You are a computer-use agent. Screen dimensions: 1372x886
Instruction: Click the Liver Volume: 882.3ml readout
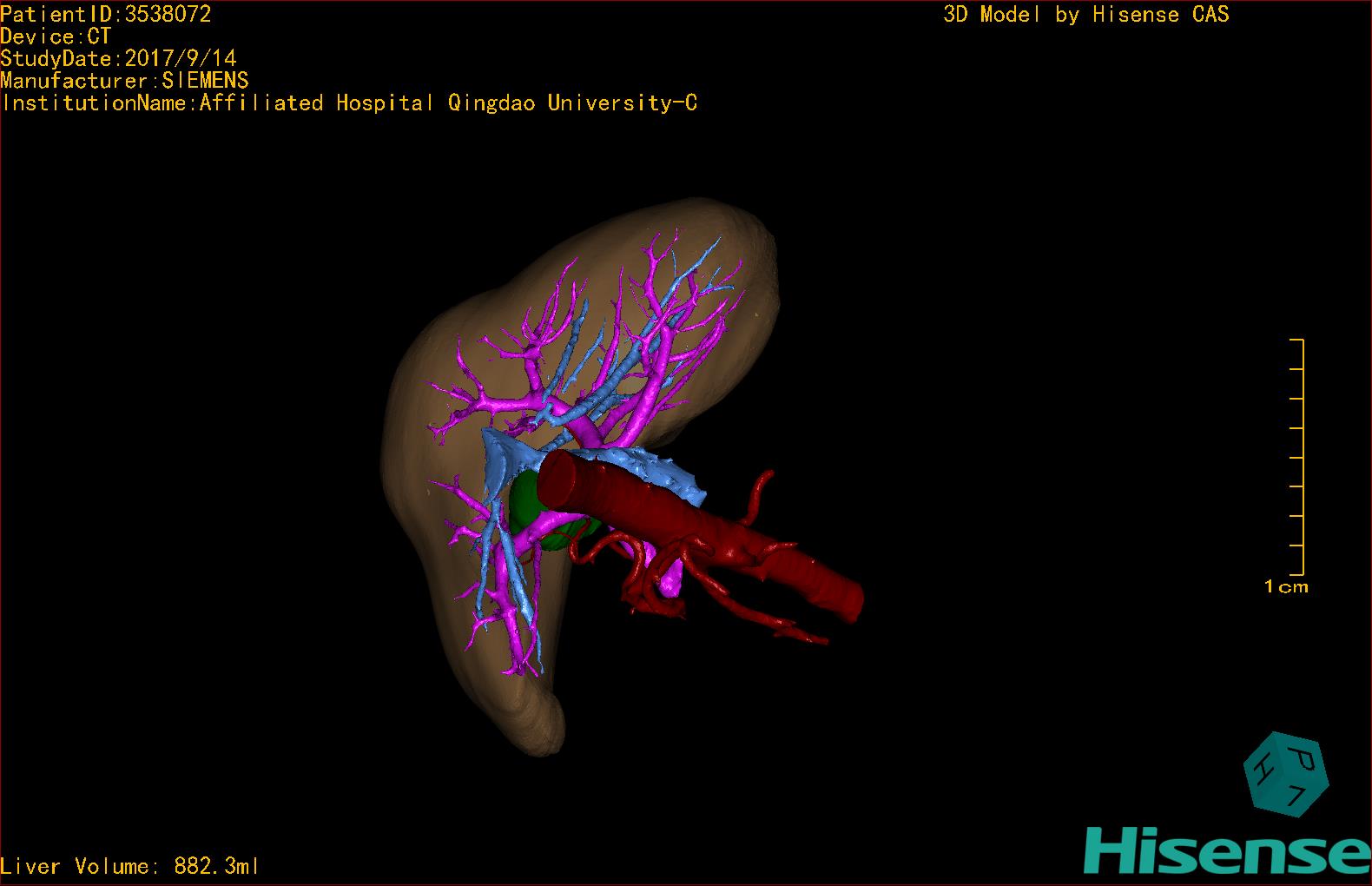coord(129,866)
